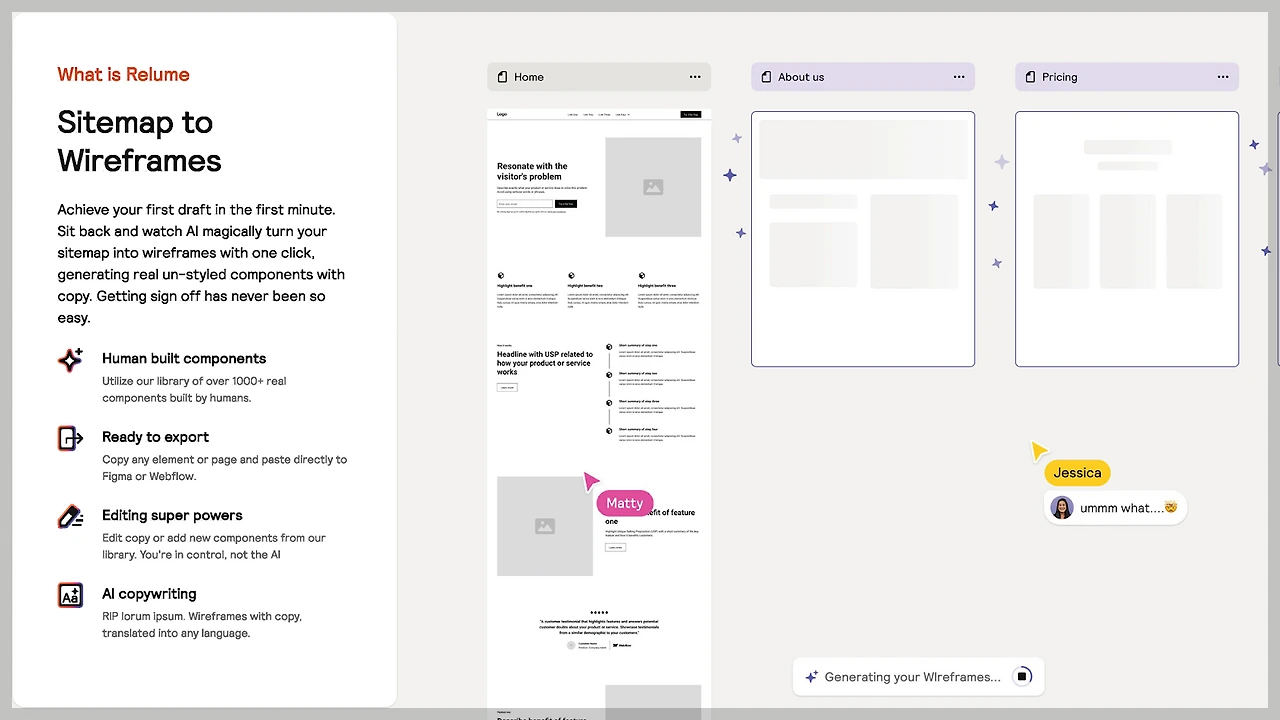Screen dimensions: 1280x720
Task: Click the Jessica cursor label
Action: (x=1077, y=473)
